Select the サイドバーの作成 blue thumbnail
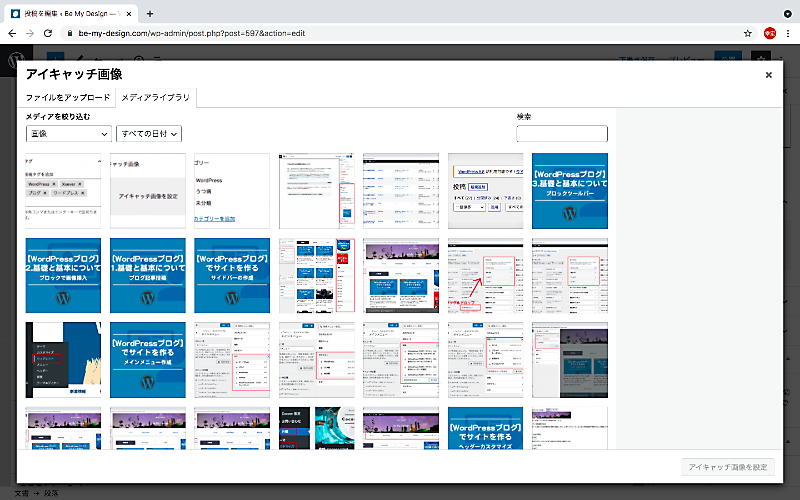 pos(232,275)
